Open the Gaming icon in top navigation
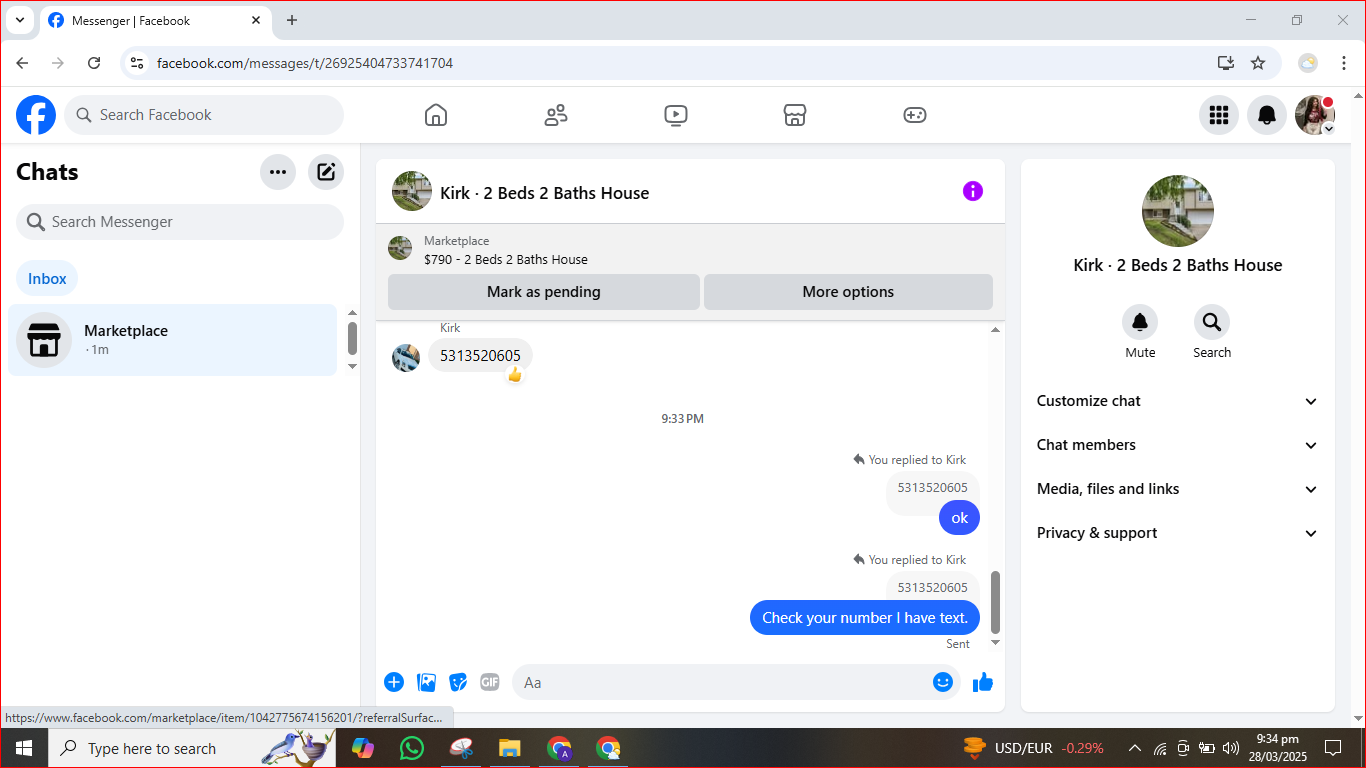 pos(915,115)
